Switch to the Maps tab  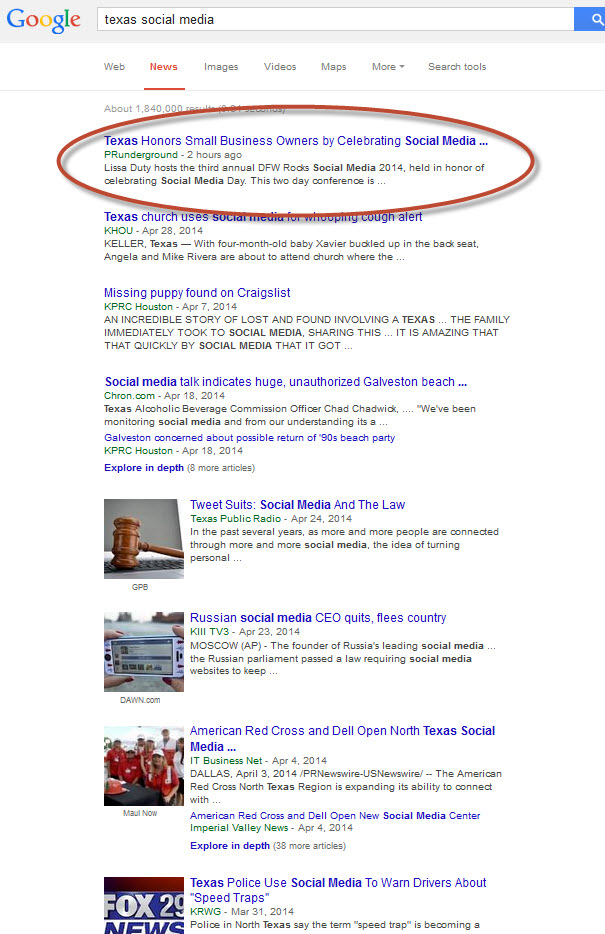[x=333, y=67]
